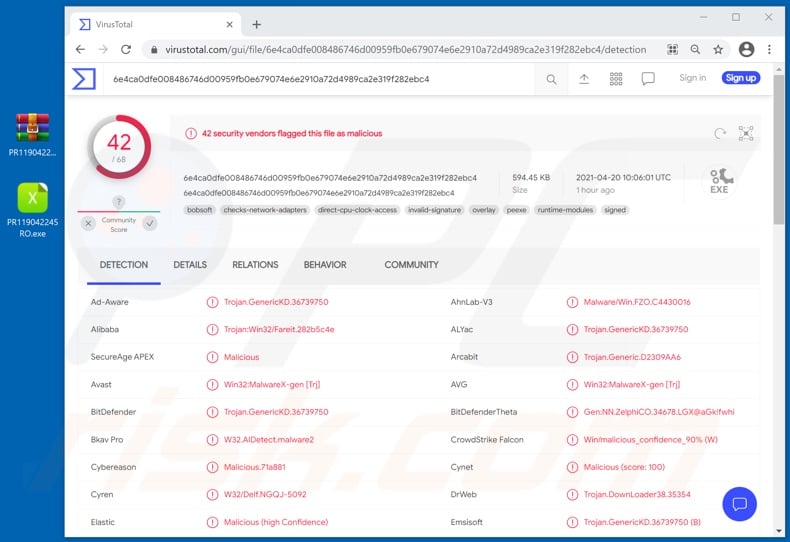The image size is (790, 542).
Task: Click the QR code icon in address bar
Action: coord(672,49)
